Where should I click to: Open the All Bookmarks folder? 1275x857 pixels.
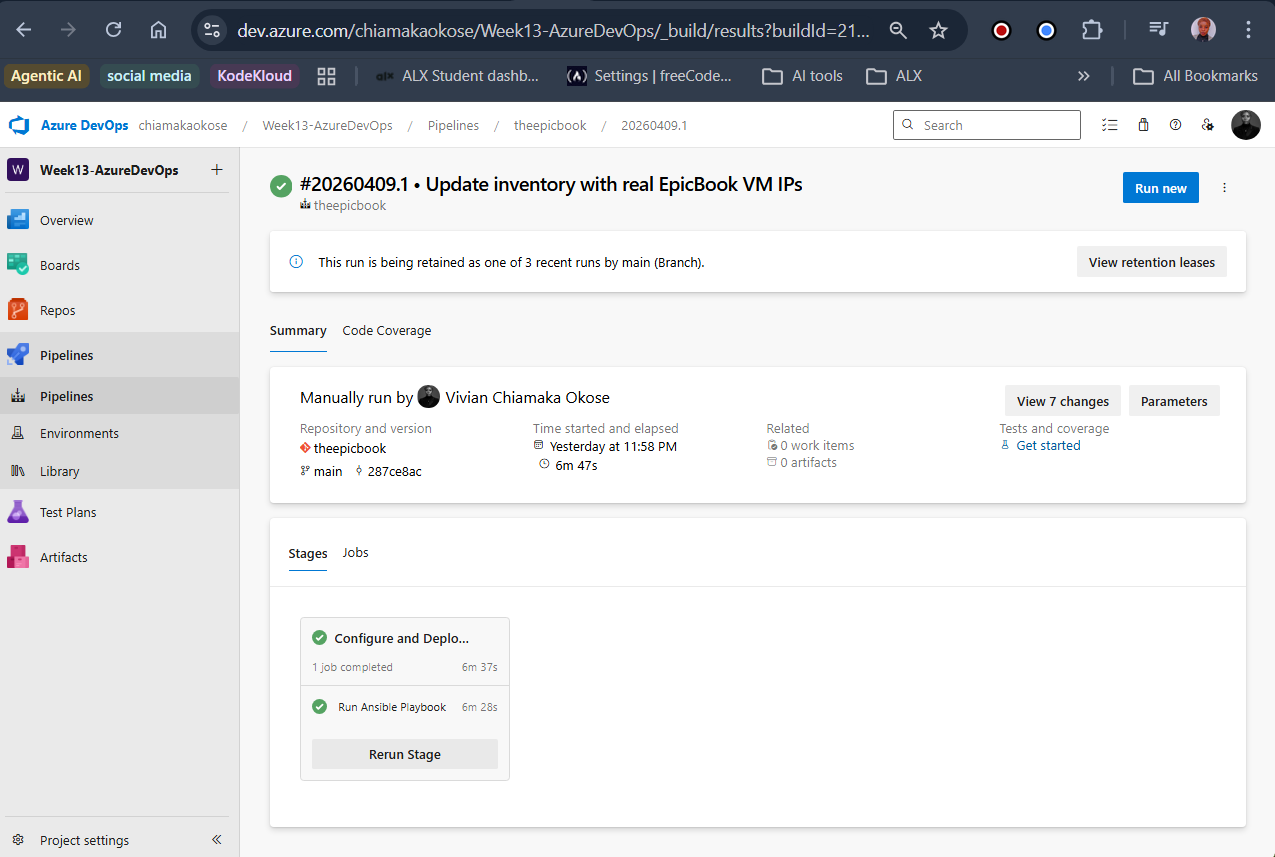point(1195,76)
